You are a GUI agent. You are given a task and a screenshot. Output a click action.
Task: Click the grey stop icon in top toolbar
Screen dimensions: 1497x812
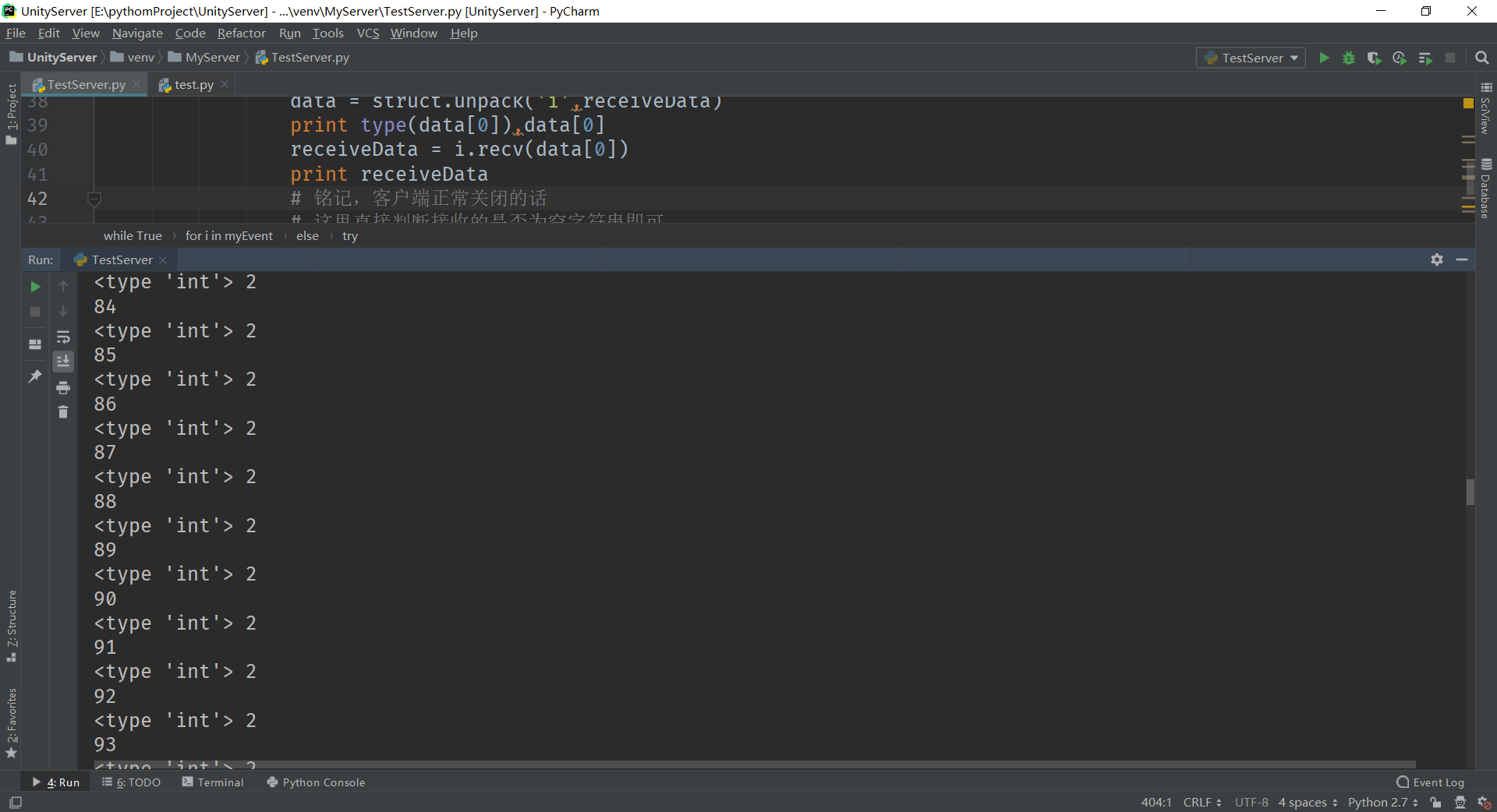tap(1450, 58)
